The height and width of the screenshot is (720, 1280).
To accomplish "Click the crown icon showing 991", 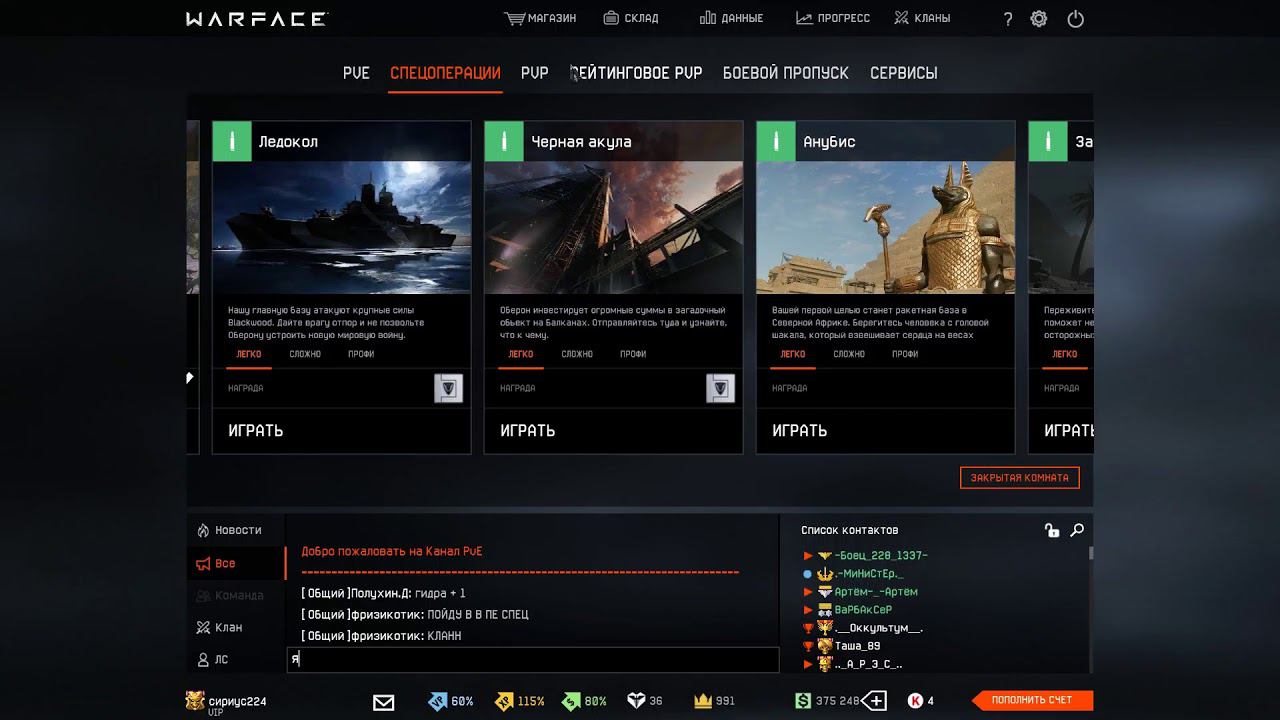I will pos(703,701).
